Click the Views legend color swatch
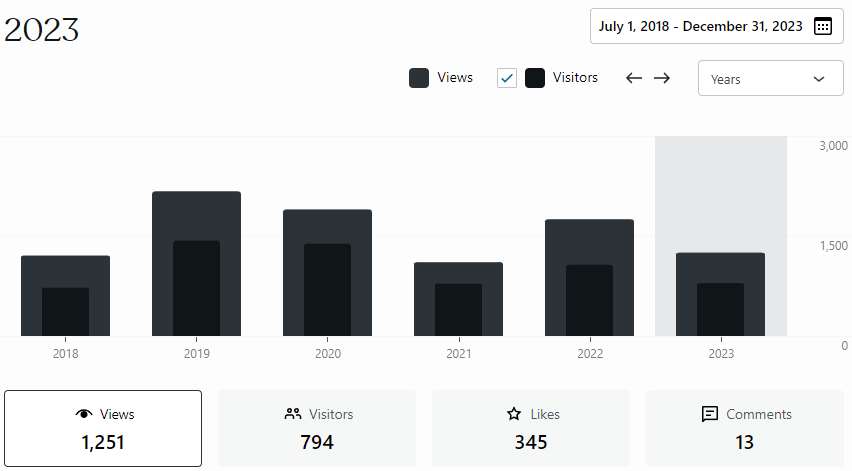This screenshot has height=471, width=852. click(419, 78)
